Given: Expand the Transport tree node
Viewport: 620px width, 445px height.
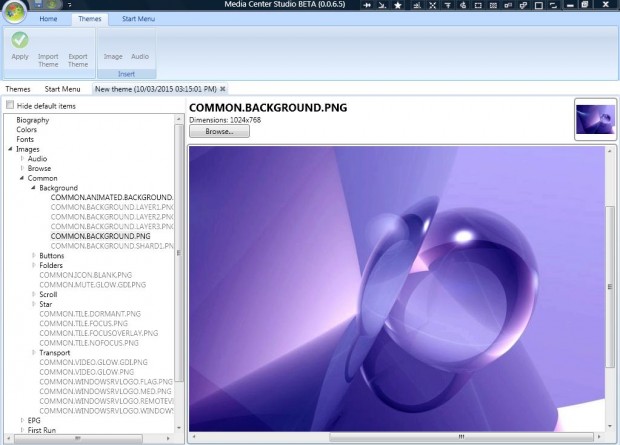Looking at the screenshot, I should (34, 352).
